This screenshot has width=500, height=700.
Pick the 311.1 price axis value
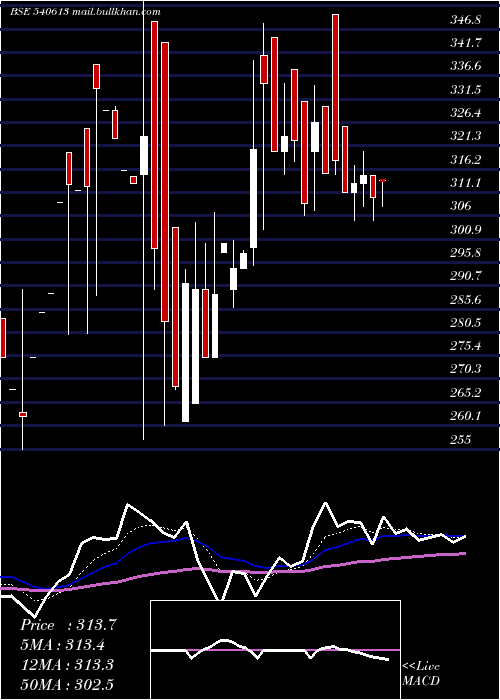[466, 183]
